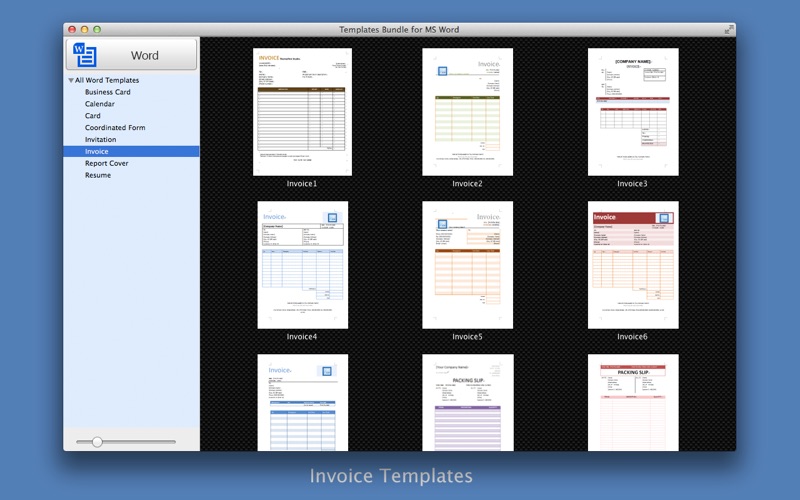Open the Report Cover category
This screenshot has height=500, width=800.
coord(107,163)
